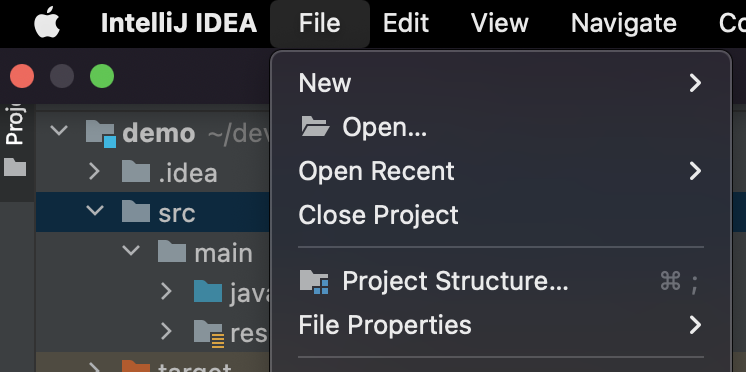
Task: Collapse the demo project root node
Action: 59,130
